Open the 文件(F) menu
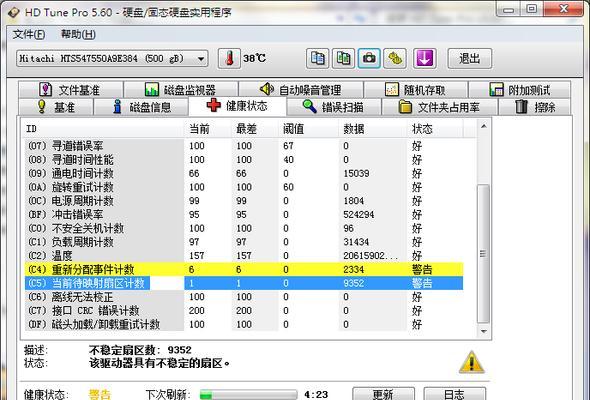The width and height of the screenshot is (590, 400). click(29, 35)
